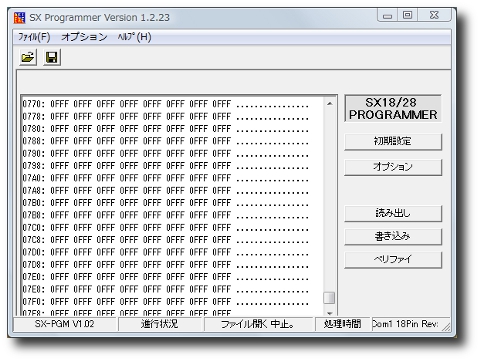Screen dimensions: 480x361
Task: Open a file with the folder icon
Action: pyautogui.click(x=28, y=57)
